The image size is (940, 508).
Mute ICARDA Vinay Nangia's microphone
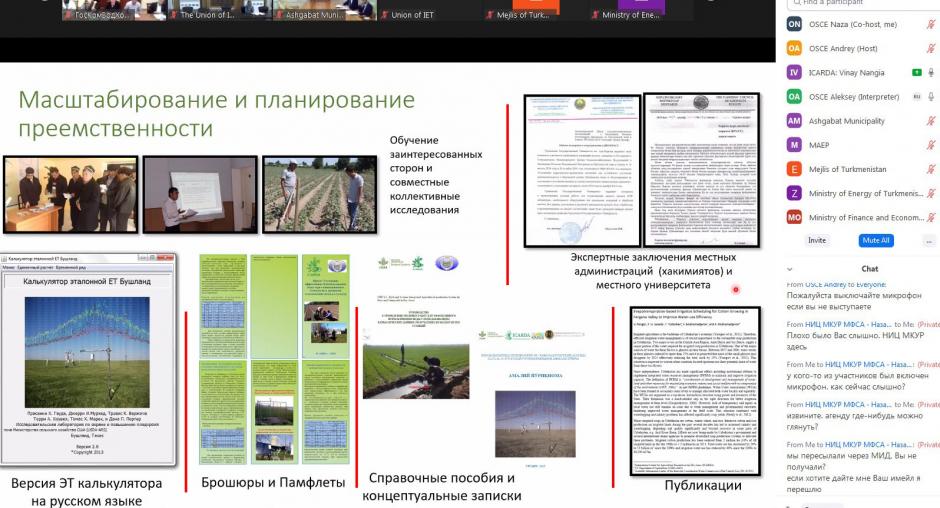point(931,73)
